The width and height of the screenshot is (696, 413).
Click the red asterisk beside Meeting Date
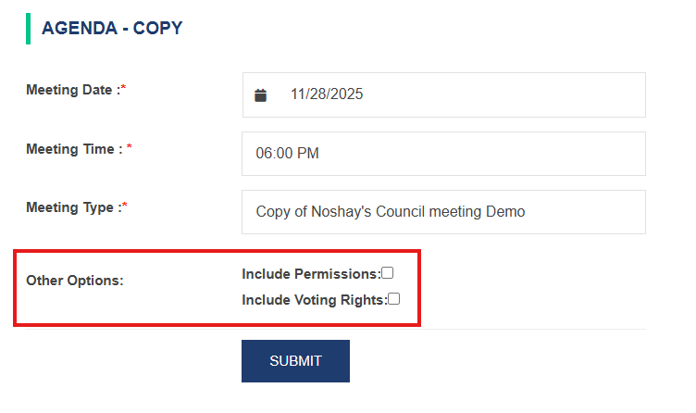point(123,89)
